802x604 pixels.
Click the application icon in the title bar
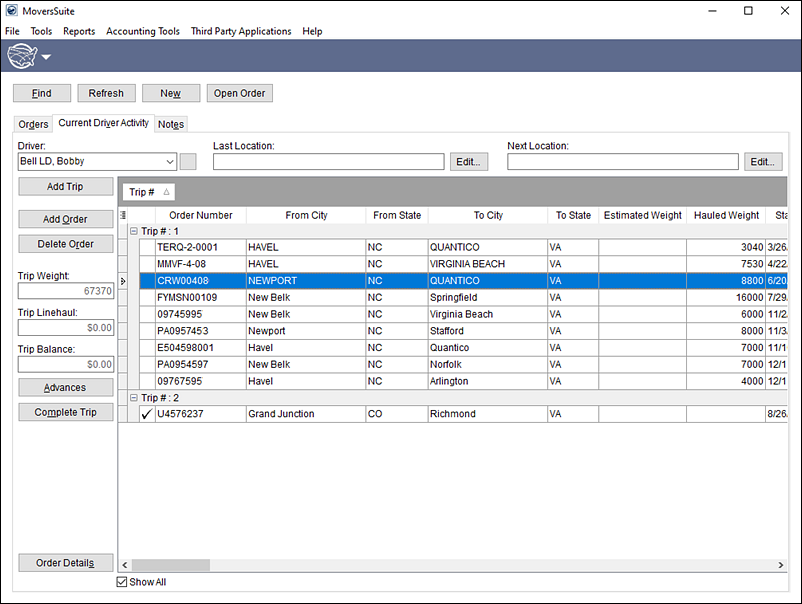10,10
